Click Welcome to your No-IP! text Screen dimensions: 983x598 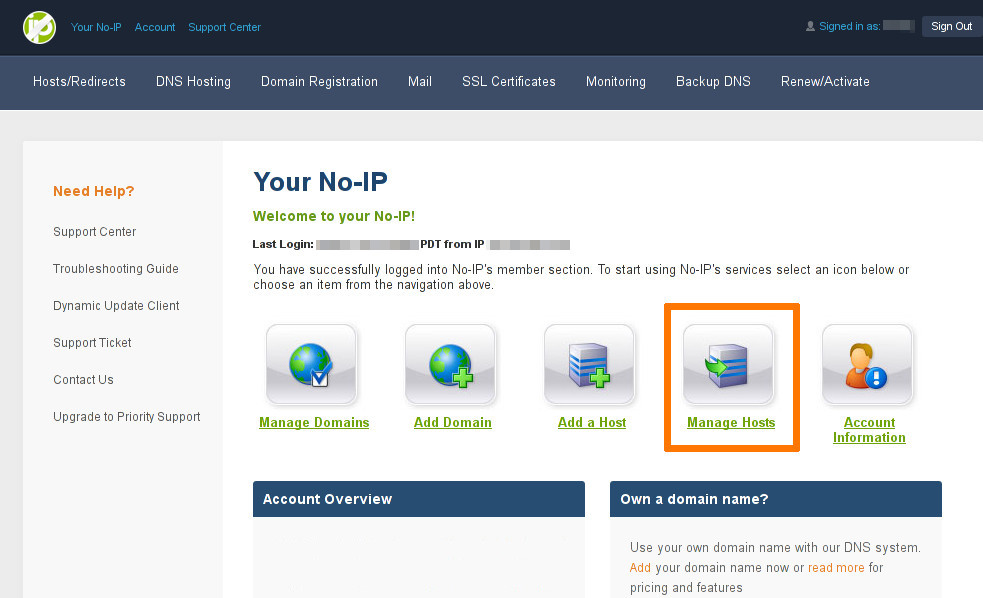pyautogui.click(x=334, y=216)
